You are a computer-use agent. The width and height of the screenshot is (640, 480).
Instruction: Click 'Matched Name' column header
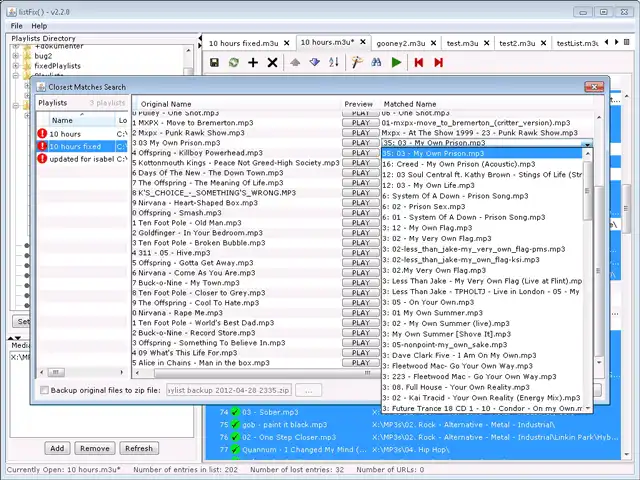410,104
